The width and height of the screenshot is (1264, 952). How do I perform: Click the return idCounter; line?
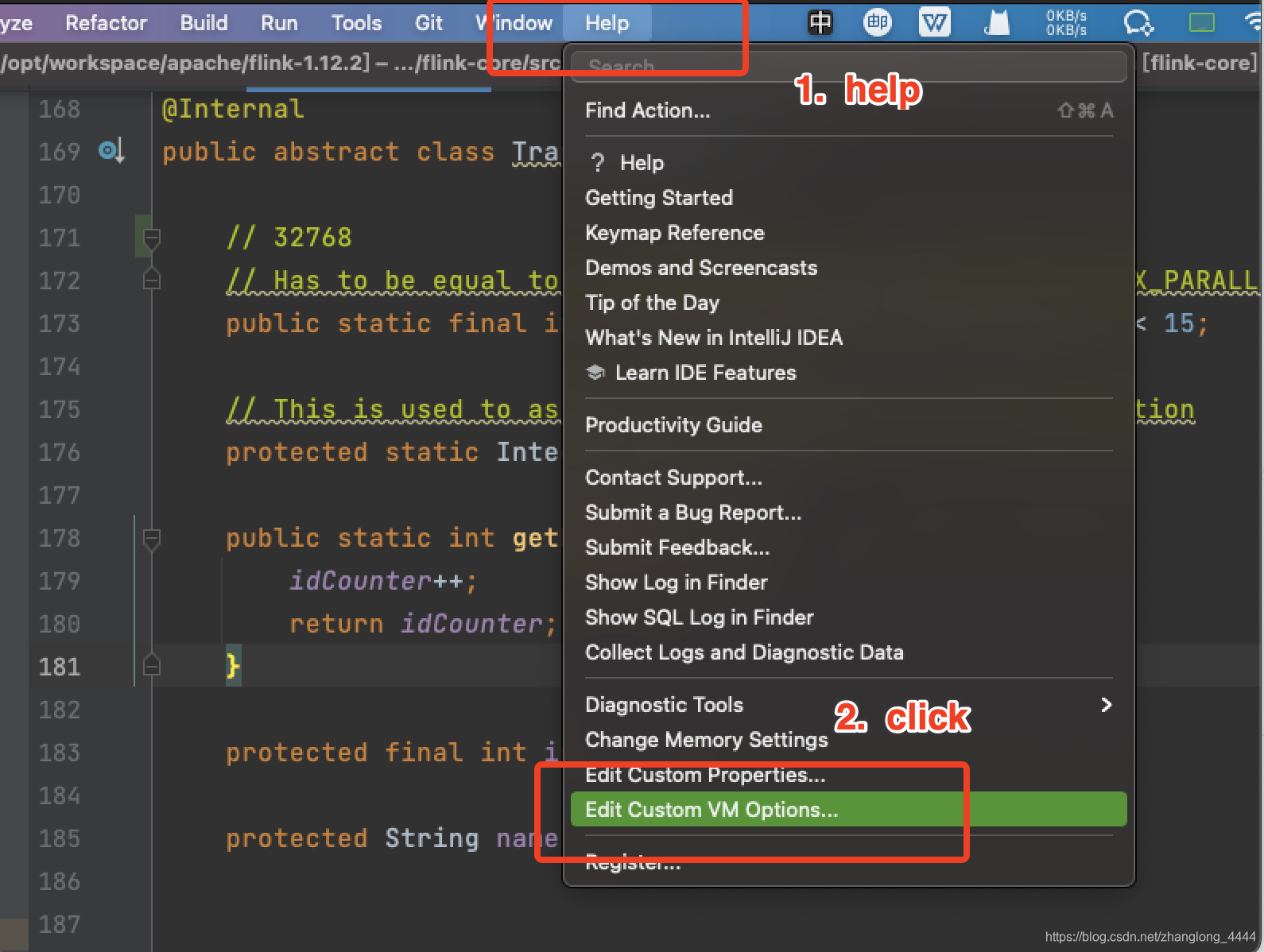(423, 624)
